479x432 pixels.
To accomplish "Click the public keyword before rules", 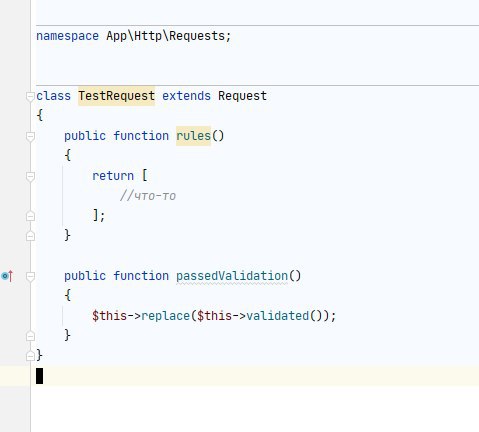I will [x=85, y=136].
